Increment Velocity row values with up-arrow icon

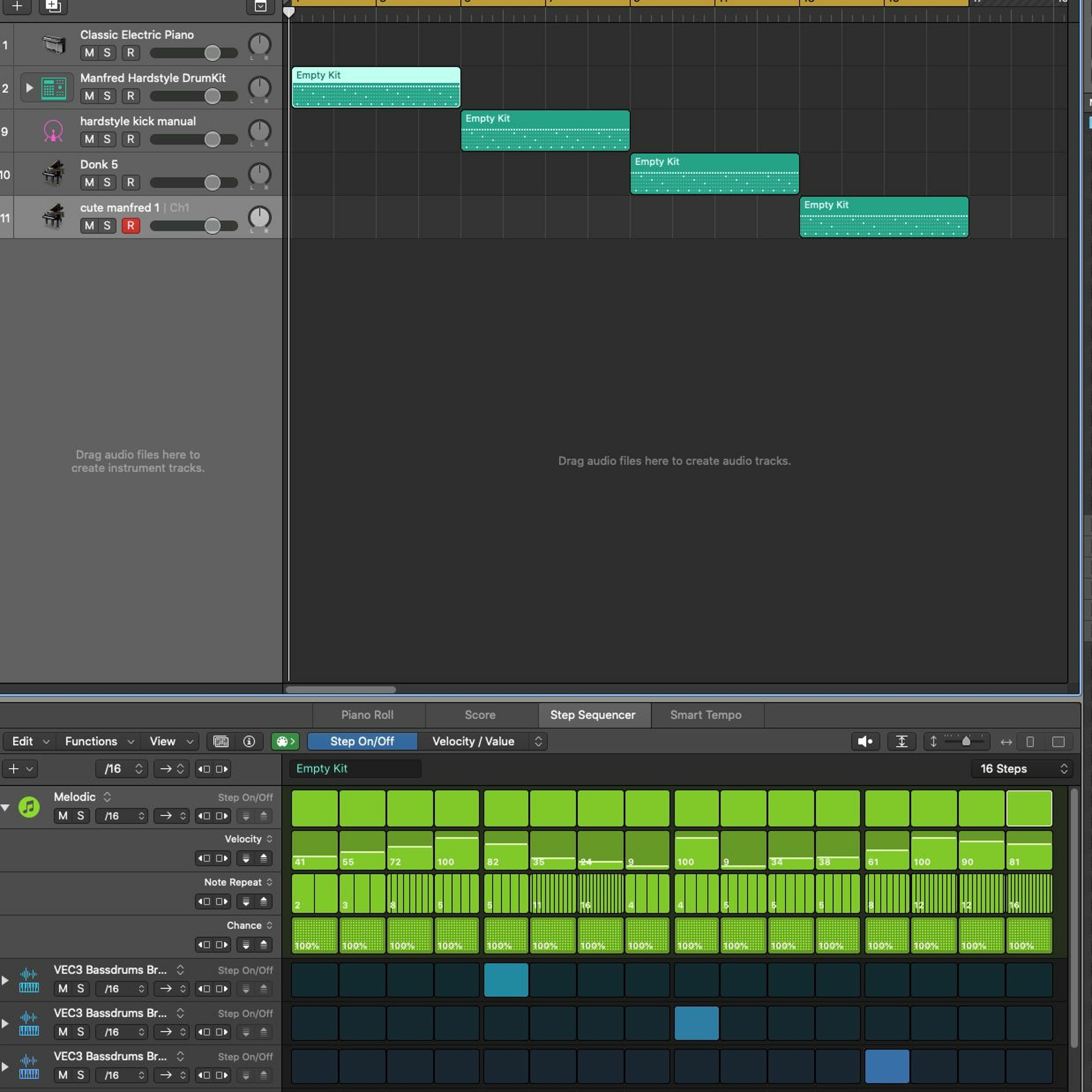pos(264,858)
